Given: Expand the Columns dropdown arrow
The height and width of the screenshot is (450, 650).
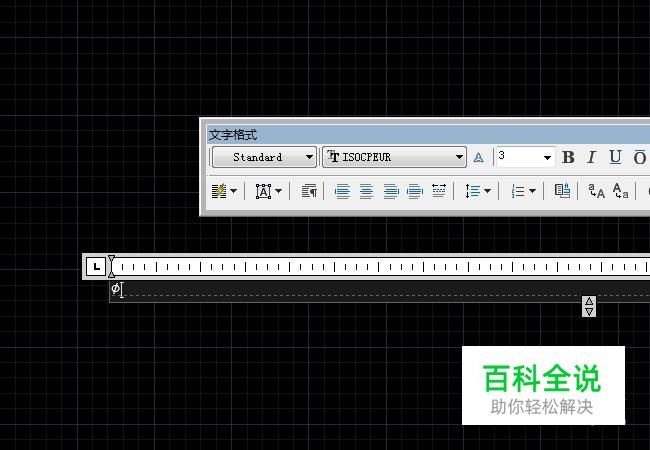Looking at the screenshot, I should coord(233,191).
